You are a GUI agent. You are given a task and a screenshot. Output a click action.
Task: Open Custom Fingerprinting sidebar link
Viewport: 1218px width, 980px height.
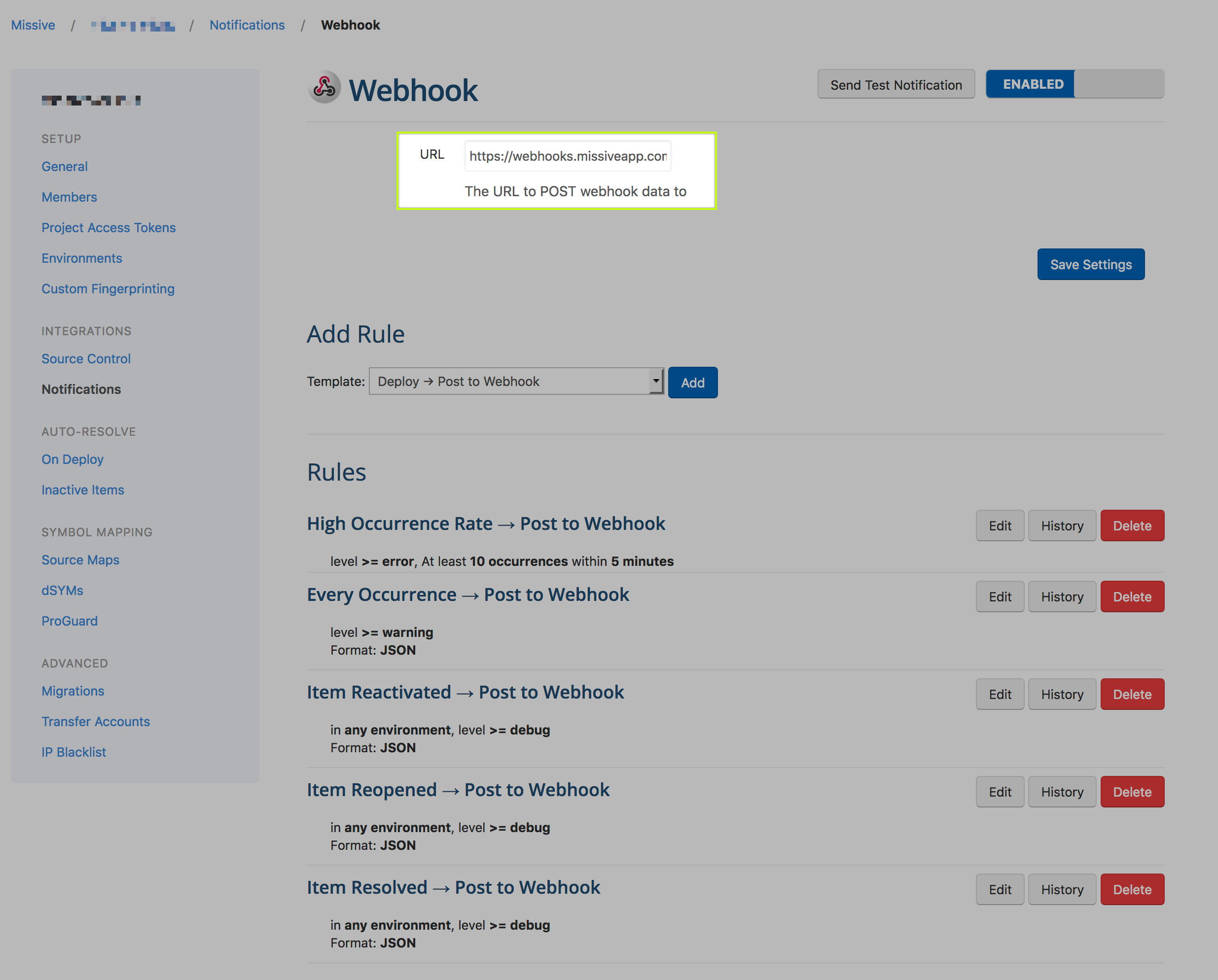108,289
